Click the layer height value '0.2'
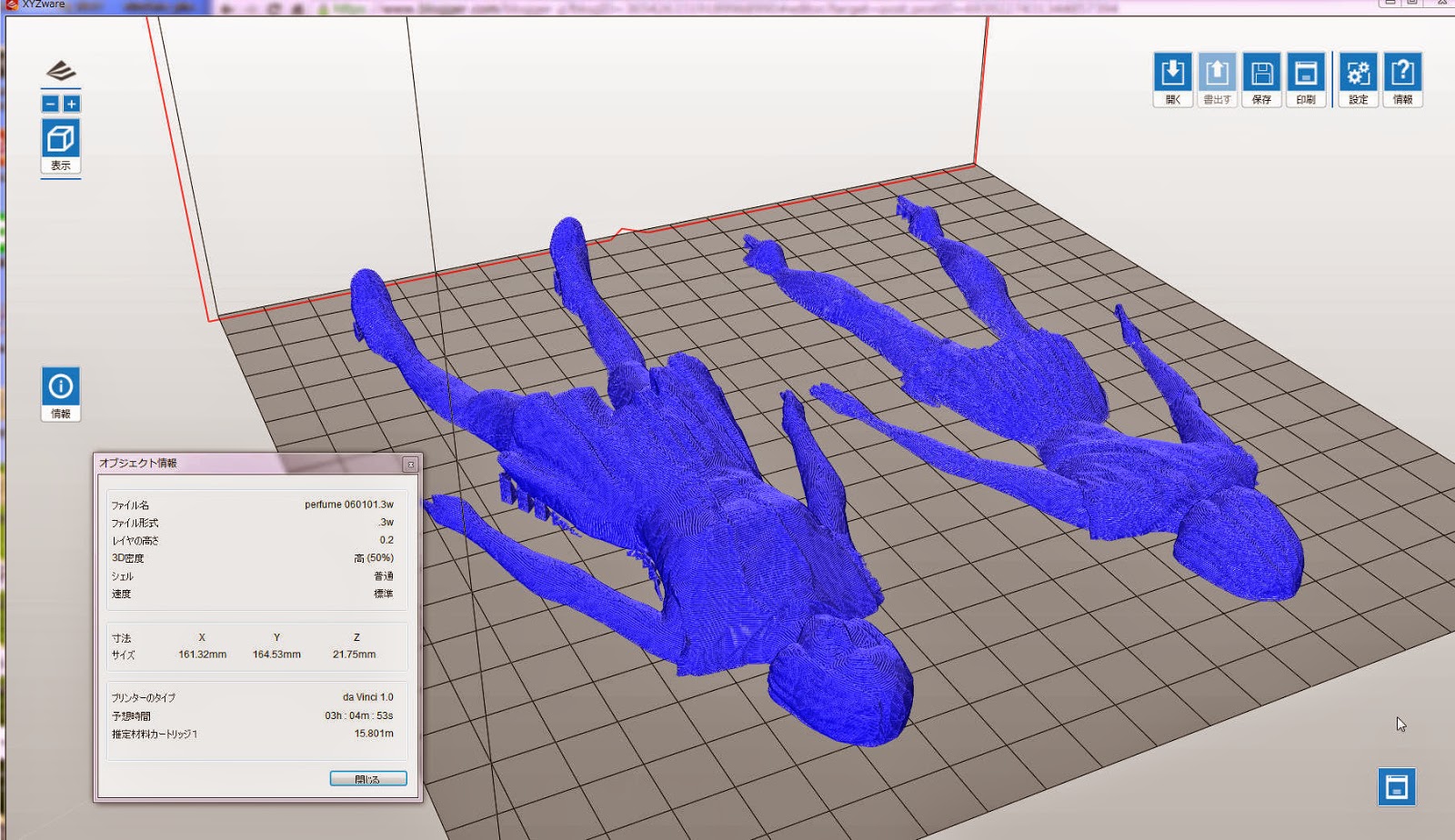 (386, 540)
